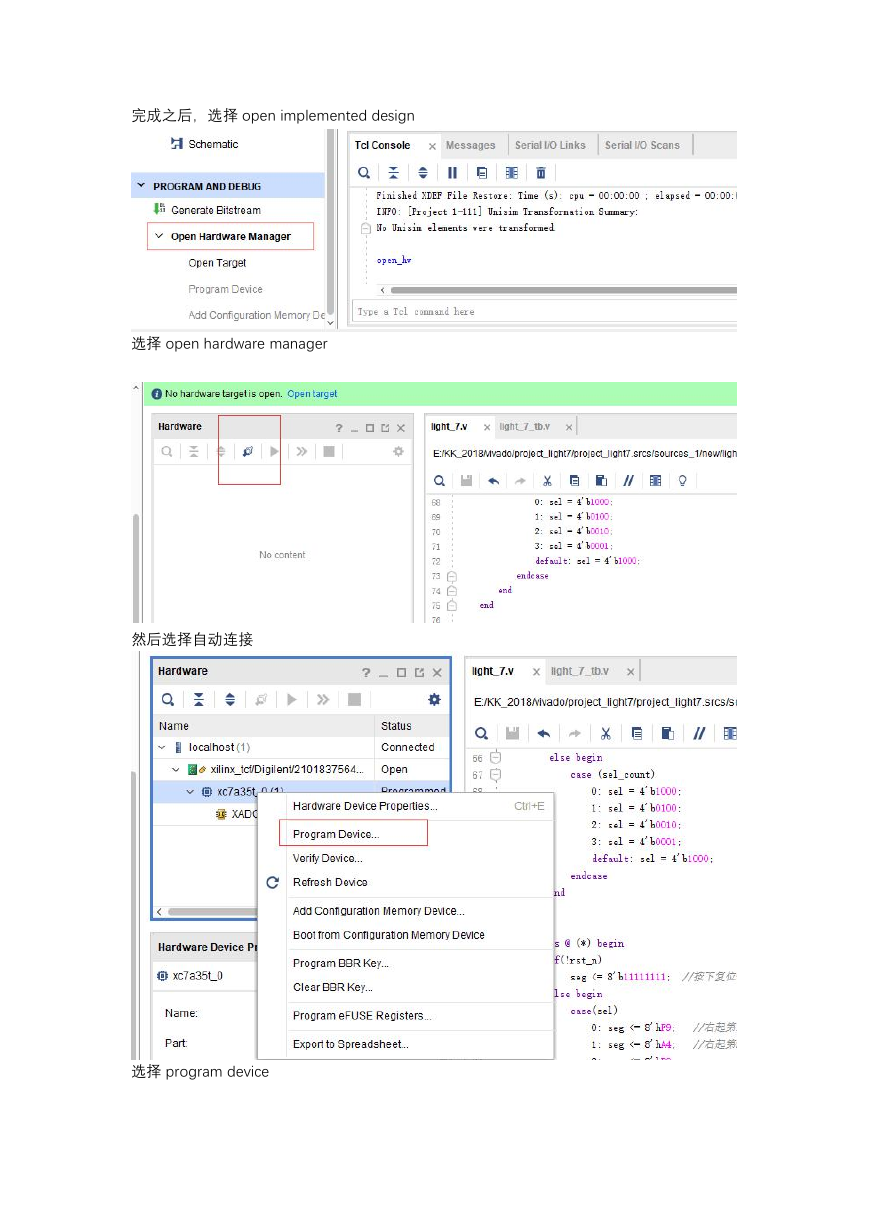Click the run trigger arrow in the empty Hardware panel

[274, 452]
